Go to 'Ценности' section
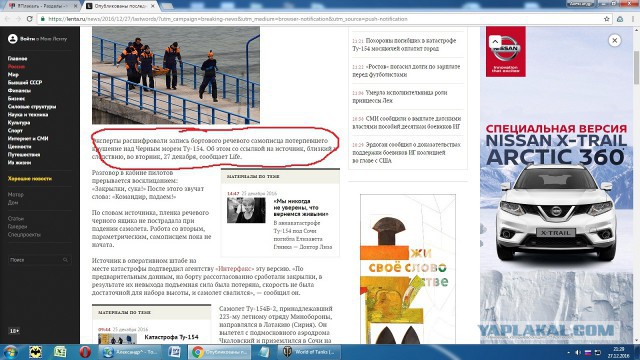 pyautogui.click(x=19, y=147)
